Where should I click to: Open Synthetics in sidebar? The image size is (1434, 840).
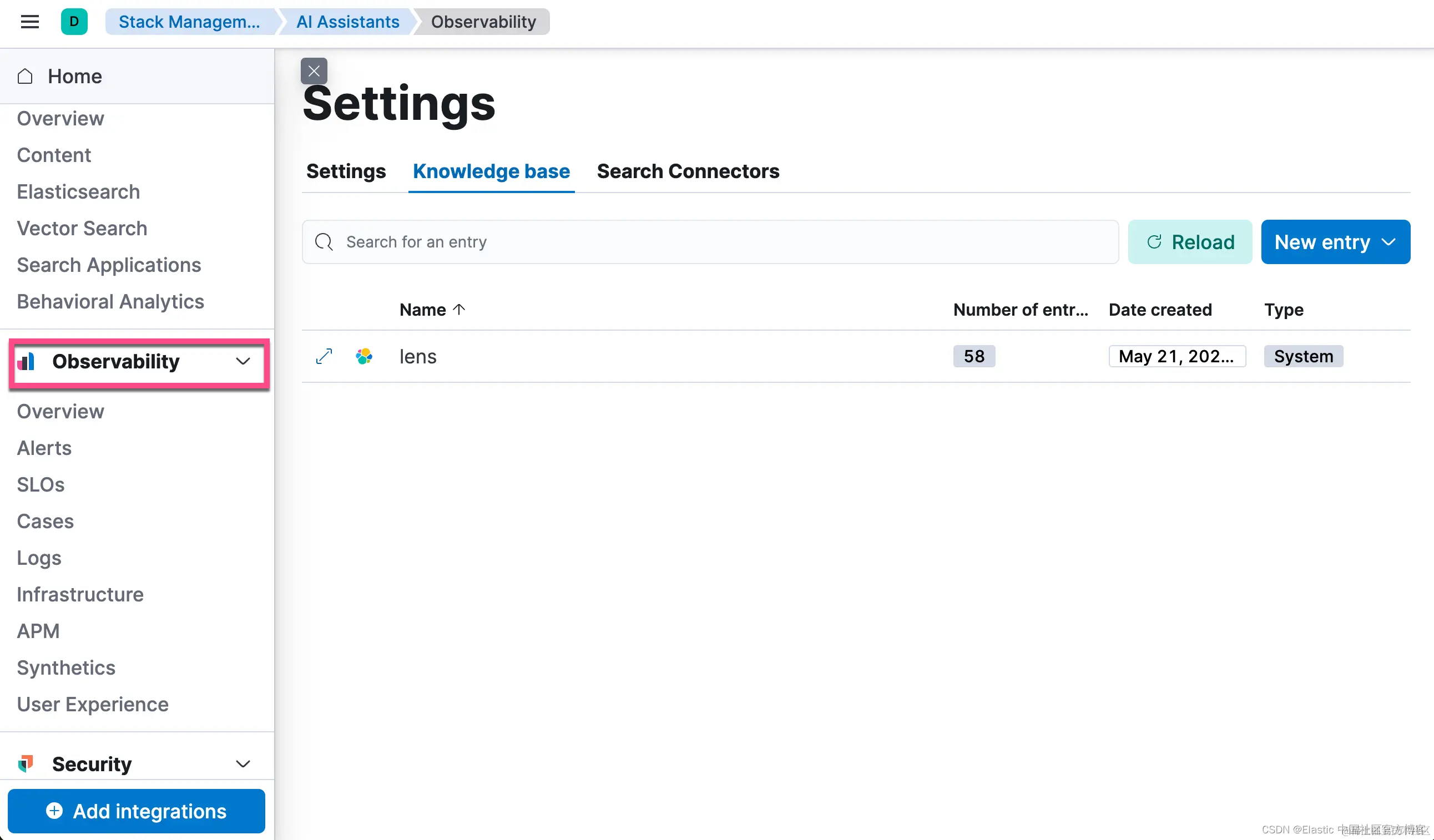click(x=66, y=667)
